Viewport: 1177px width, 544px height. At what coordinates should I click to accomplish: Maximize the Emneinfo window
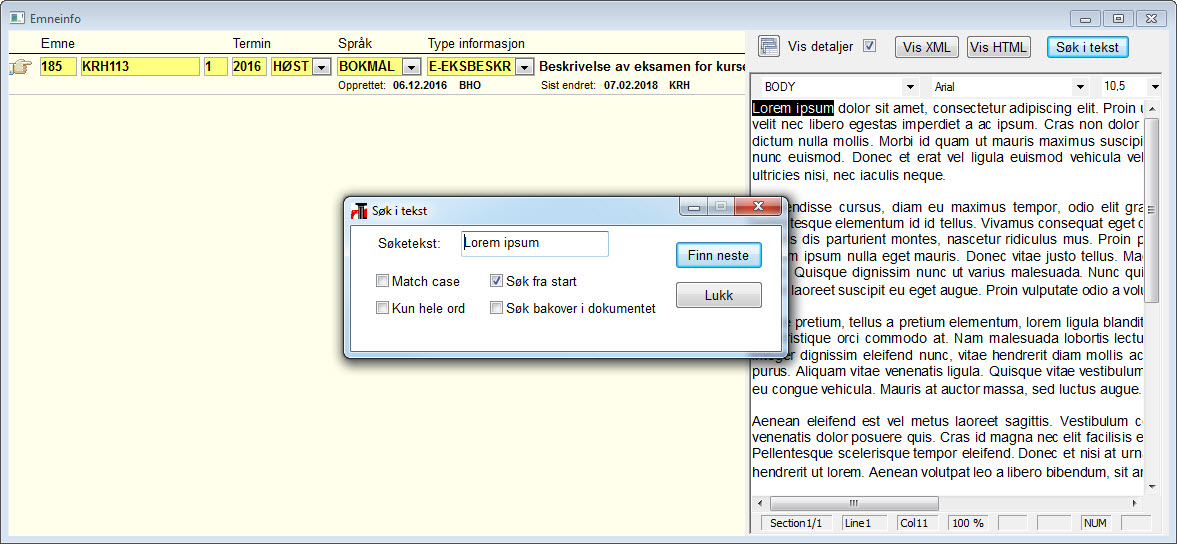coord(1118,18)
